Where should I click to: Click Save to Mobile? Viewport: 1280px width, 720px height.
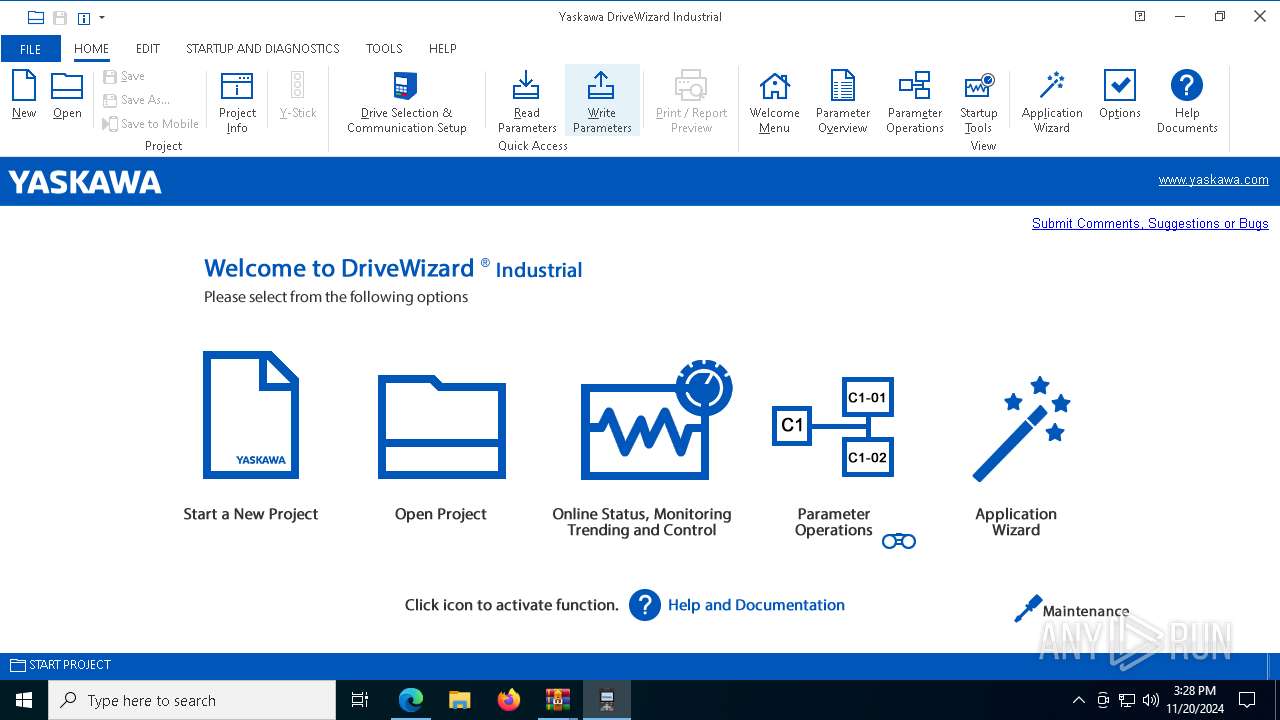[151, 124]
